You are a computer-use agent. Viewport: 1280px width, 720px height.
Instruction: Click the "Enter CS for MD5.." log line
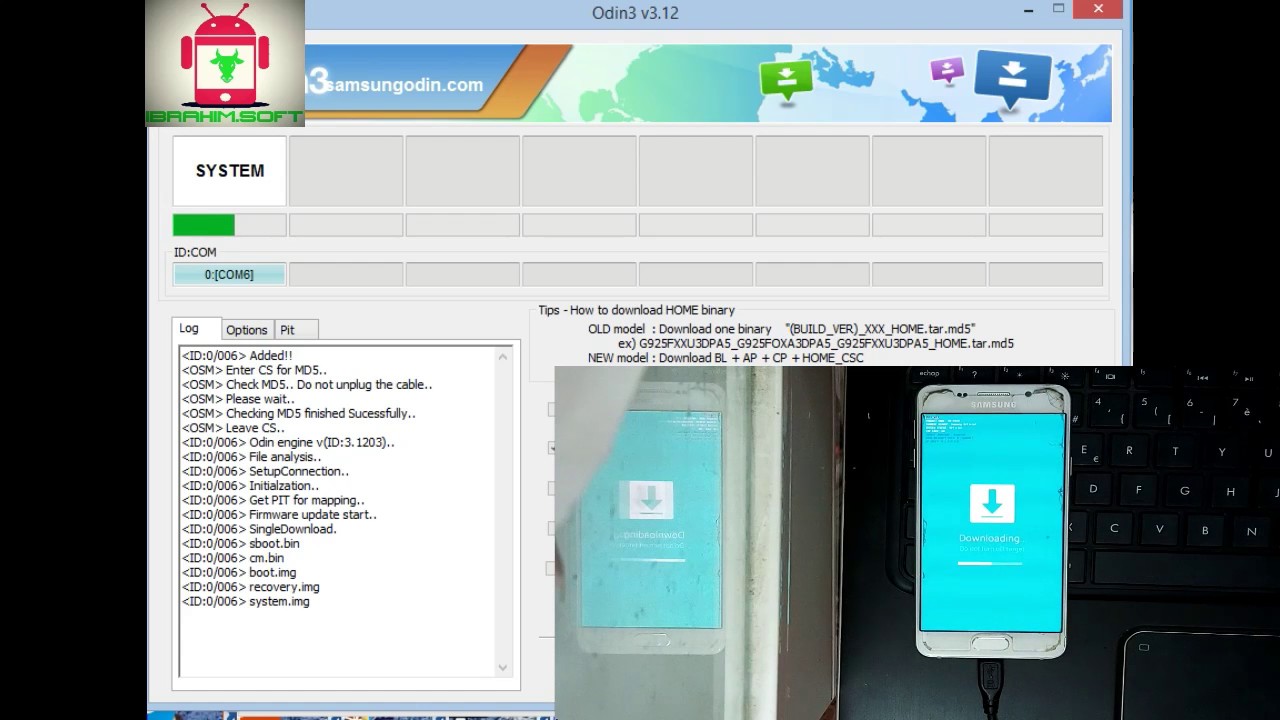[254, 370]
